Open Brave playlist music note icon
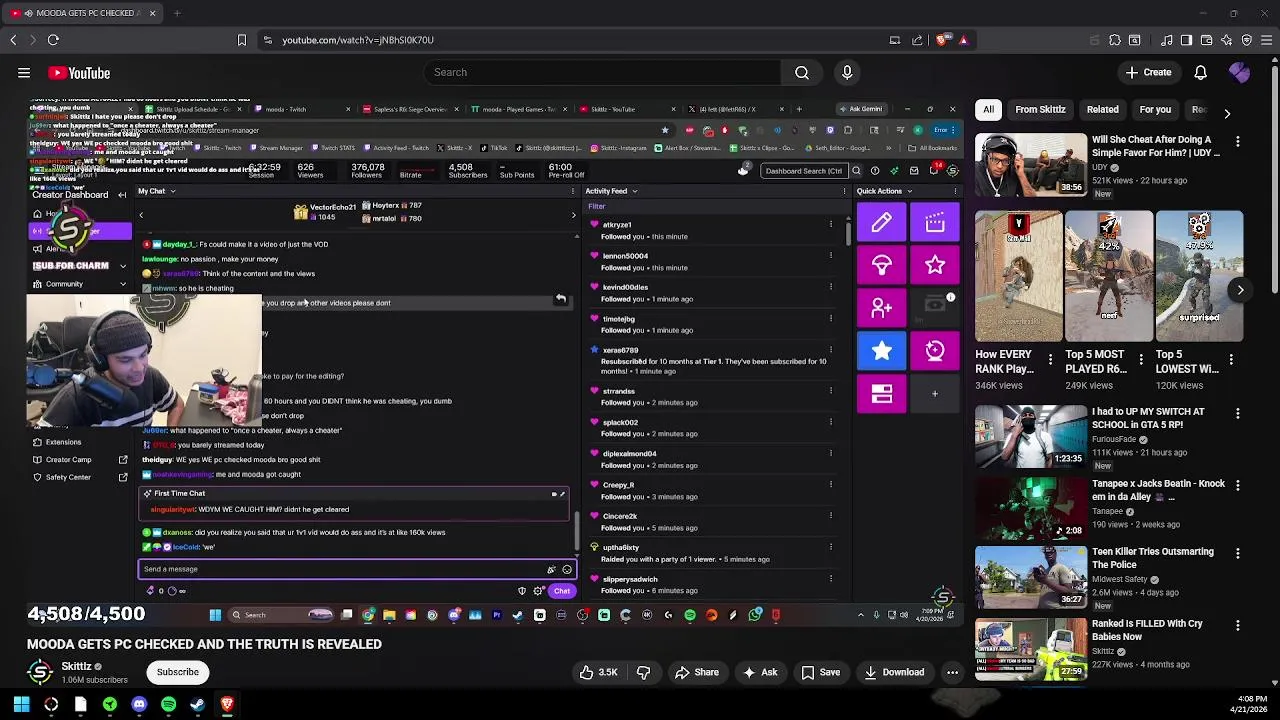Viewport: 1280px width, 720px height. 1166,40
